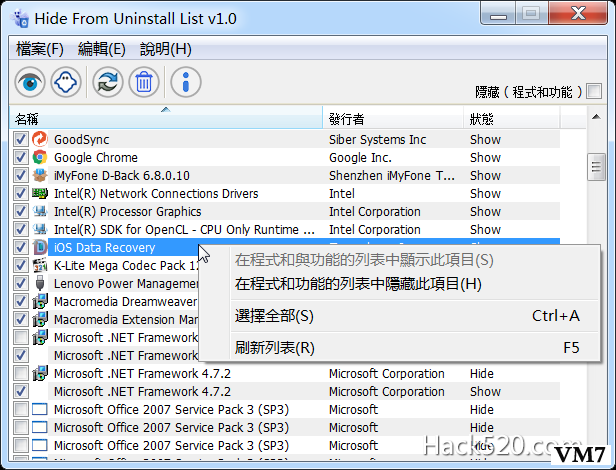Click the Lenovo Power Management icon

click(x=40, y=283)
